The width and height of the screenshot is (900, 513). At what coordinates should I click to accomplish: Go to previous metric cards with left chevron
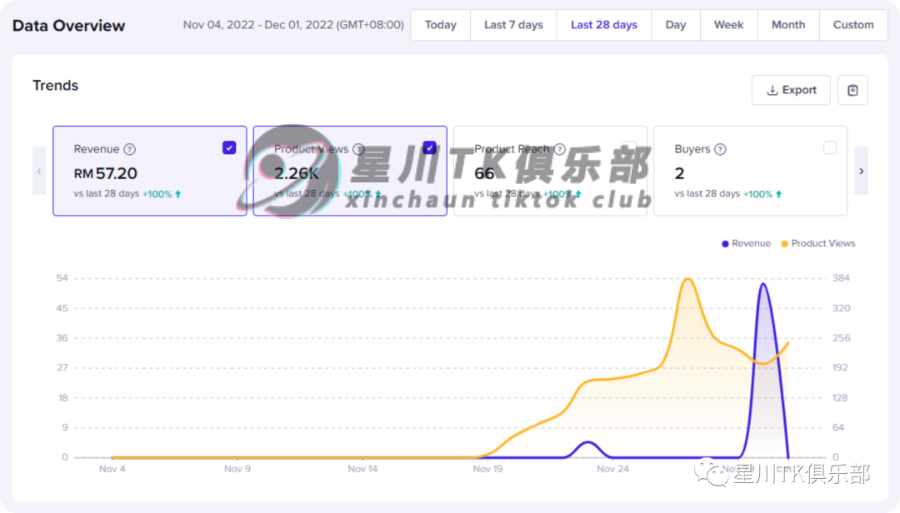click(x=39, y=171)
